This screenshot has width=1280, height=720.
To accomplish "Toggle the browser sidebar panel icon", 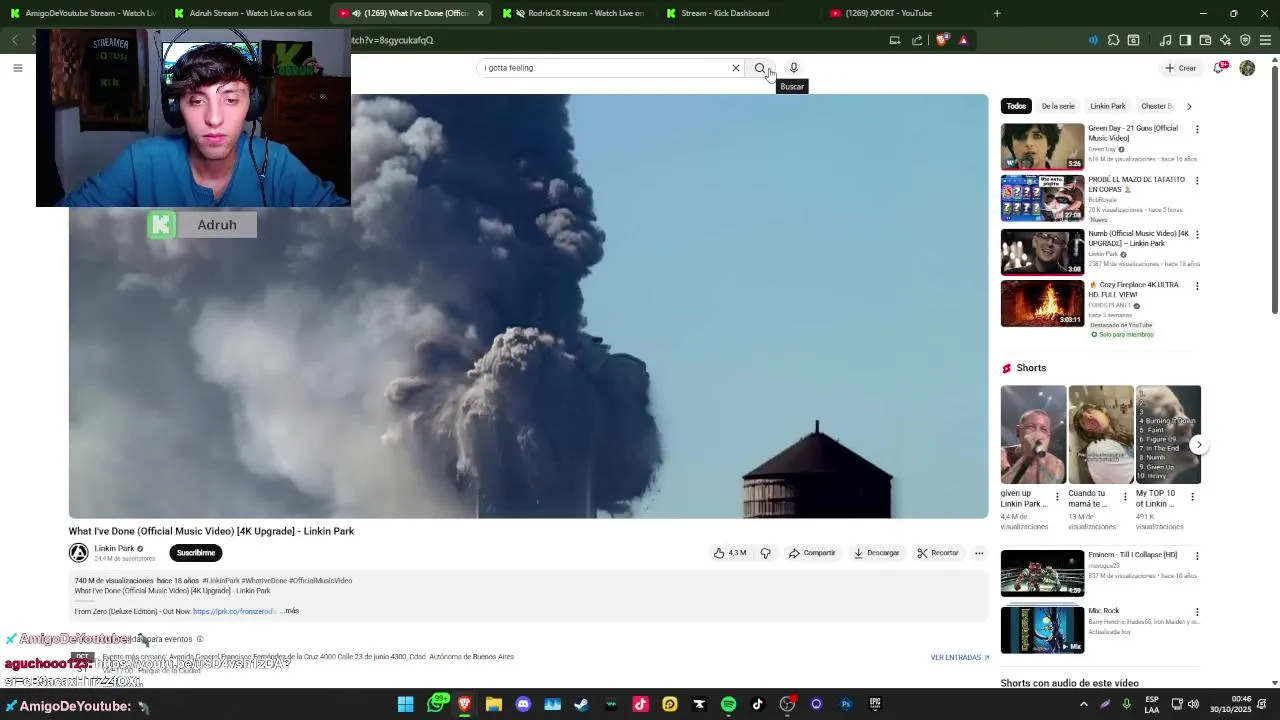I will click(x=1185, y=40).
